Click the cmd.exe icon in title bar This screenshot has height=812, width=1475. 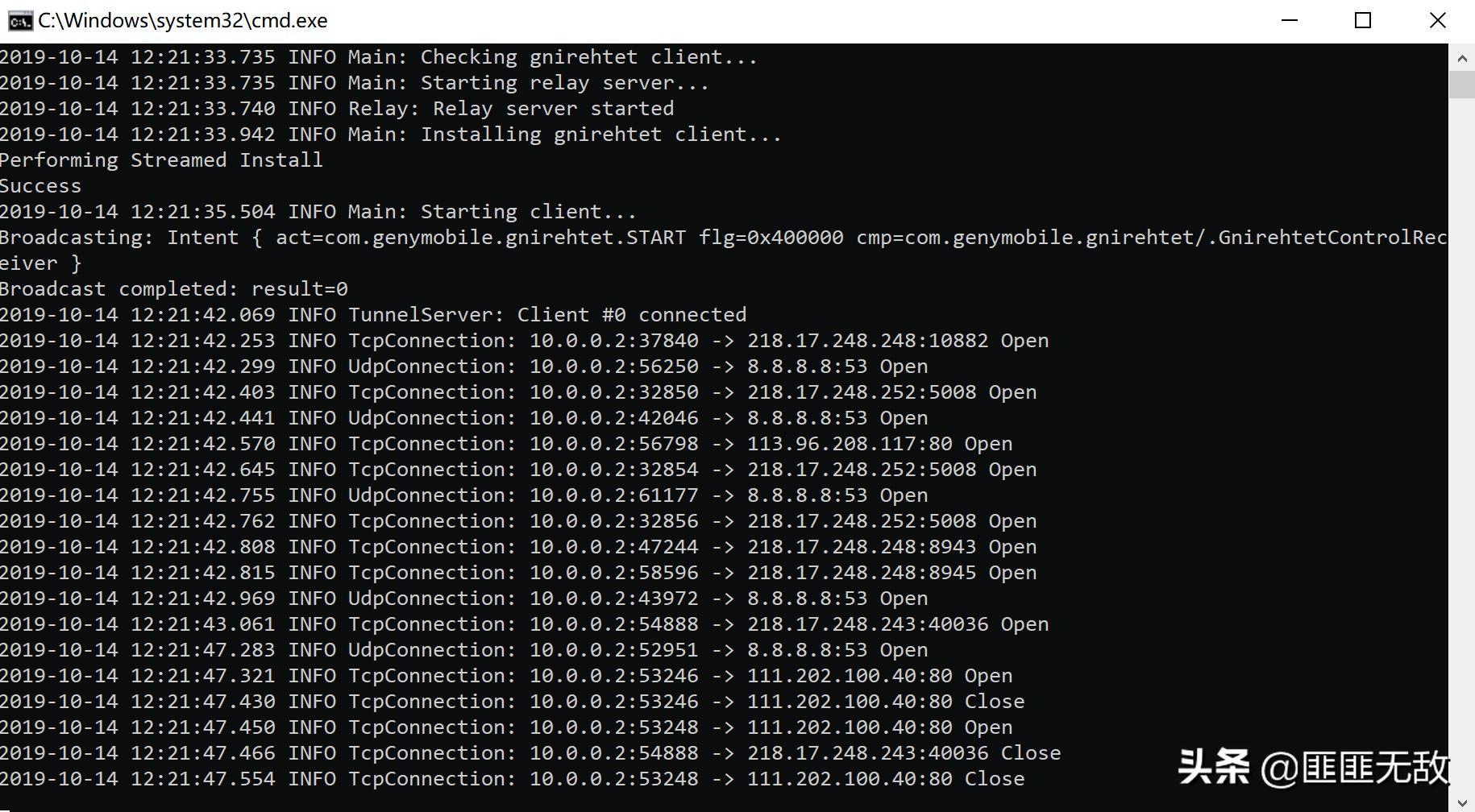[19, 21]
